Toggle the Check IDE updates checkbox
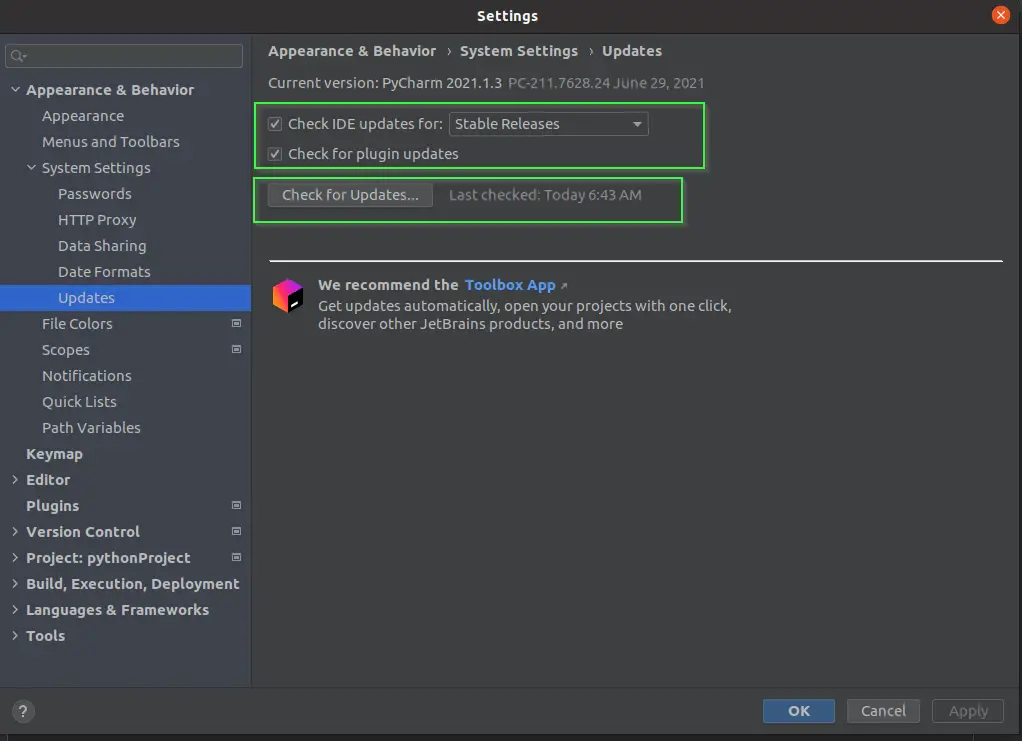The height and width of the screenshot is (741, 1022). (275, 124)
